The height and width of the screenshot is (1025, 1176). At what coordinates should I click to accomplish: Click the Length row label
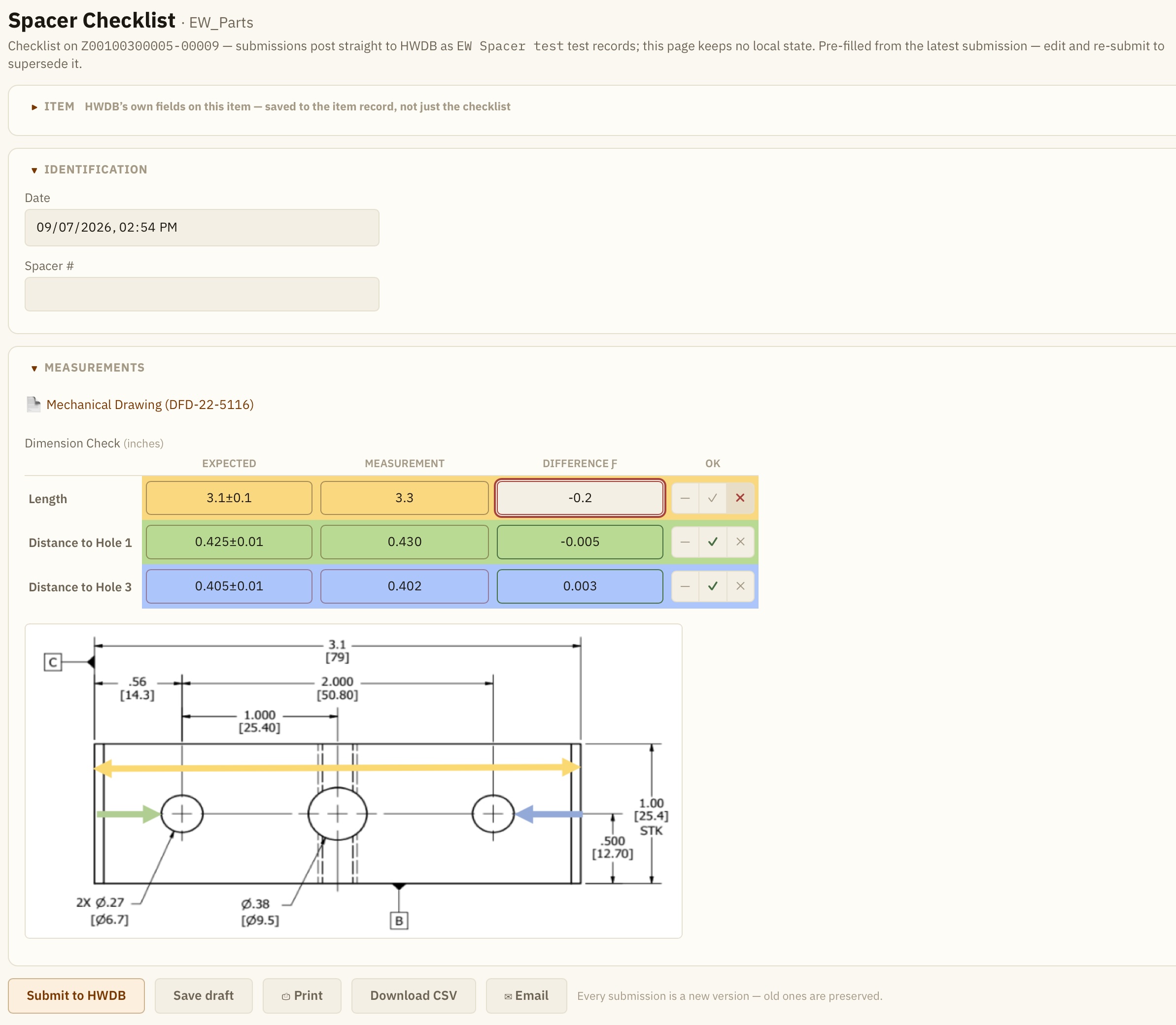[48, 499]
